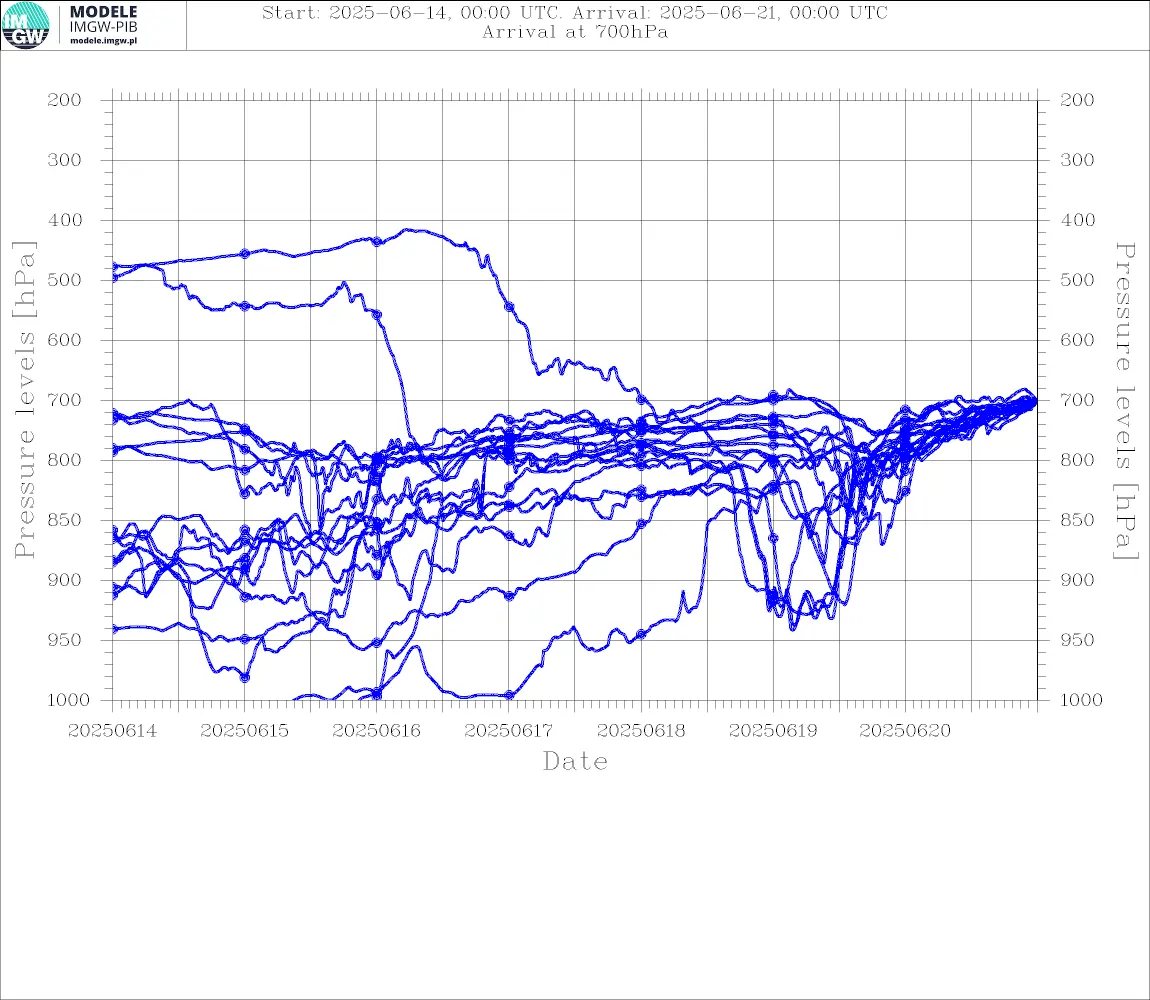Image resolution: width=1150 pixels, height=1000 pixels.
Task: Click the lowest trajectory marker near 1000 hPa on 20250617
Action: pos(509,696)
